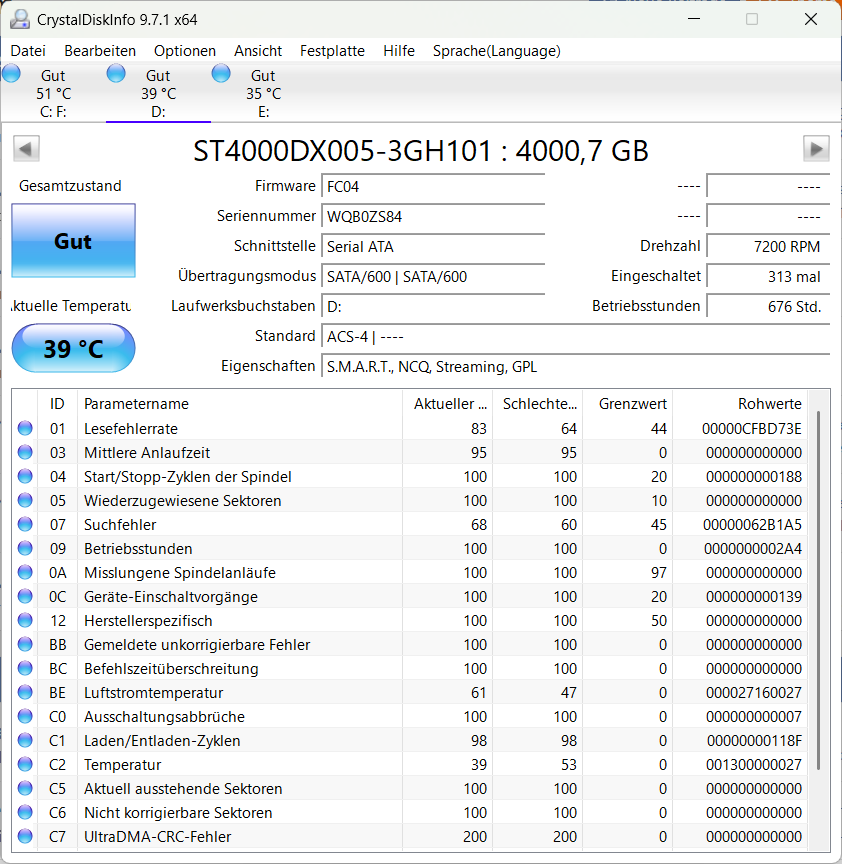Switch to the C: F: disk tab
Screen dimensions: 842x864
[53, 93]
